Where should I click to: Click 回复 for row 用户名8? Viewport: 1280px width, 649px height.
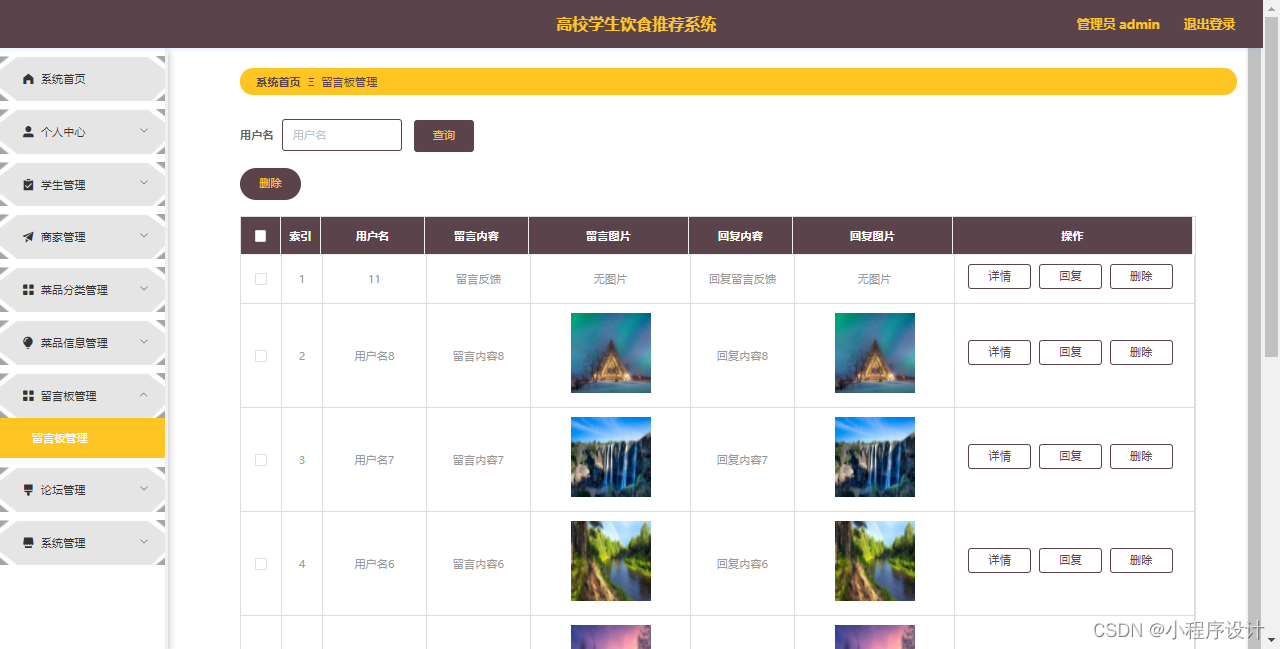(1070, 353)
